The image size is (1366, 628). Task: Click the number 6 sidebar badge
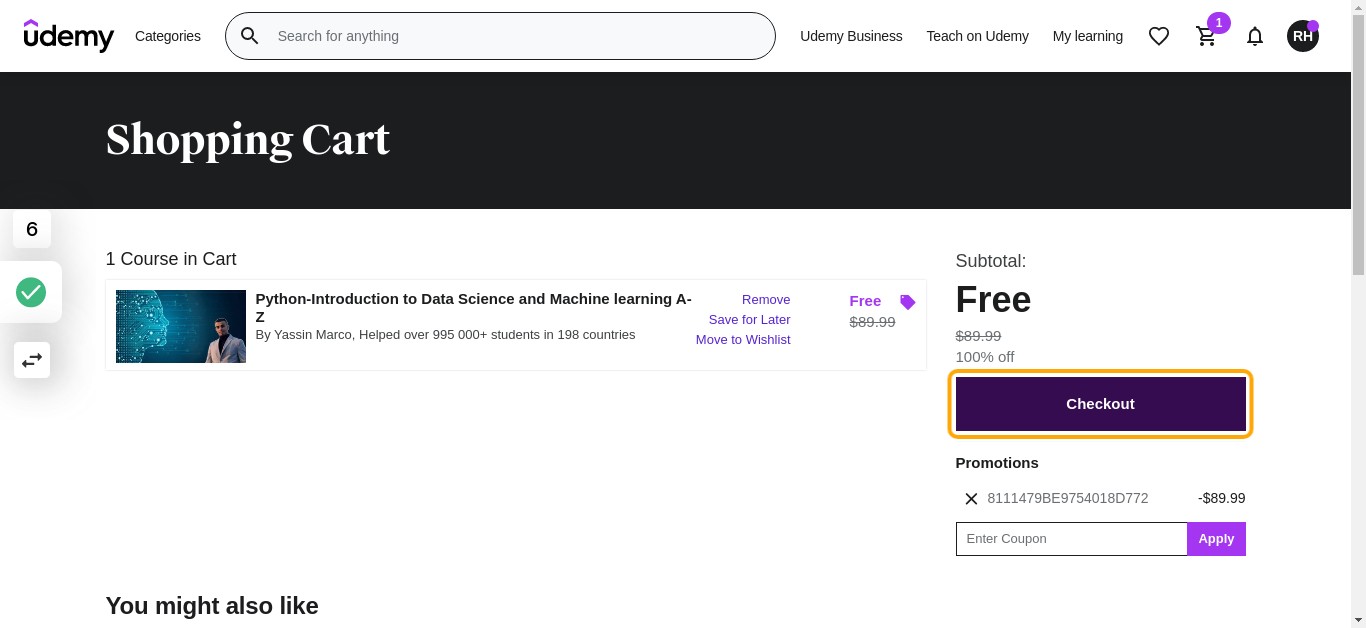pos(32,229)
